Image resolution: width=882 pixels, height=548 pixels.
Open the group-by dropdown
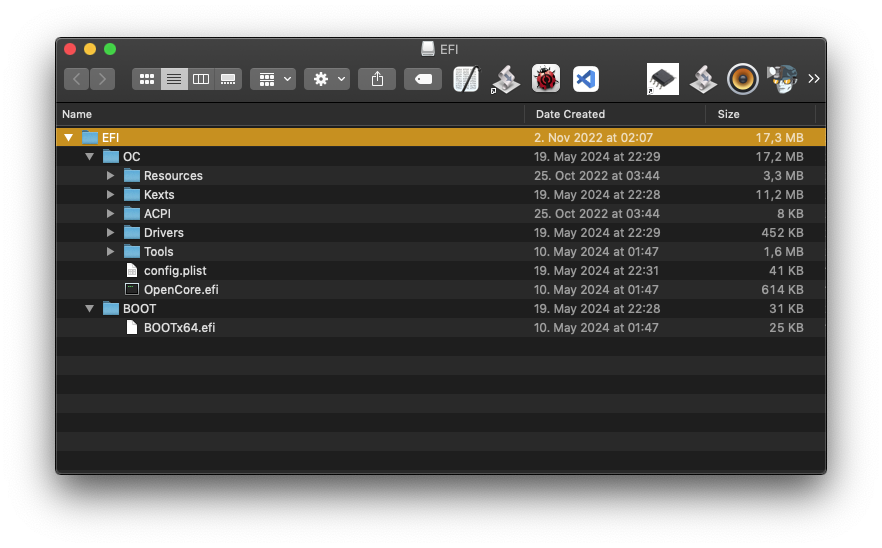coord(273,79)
